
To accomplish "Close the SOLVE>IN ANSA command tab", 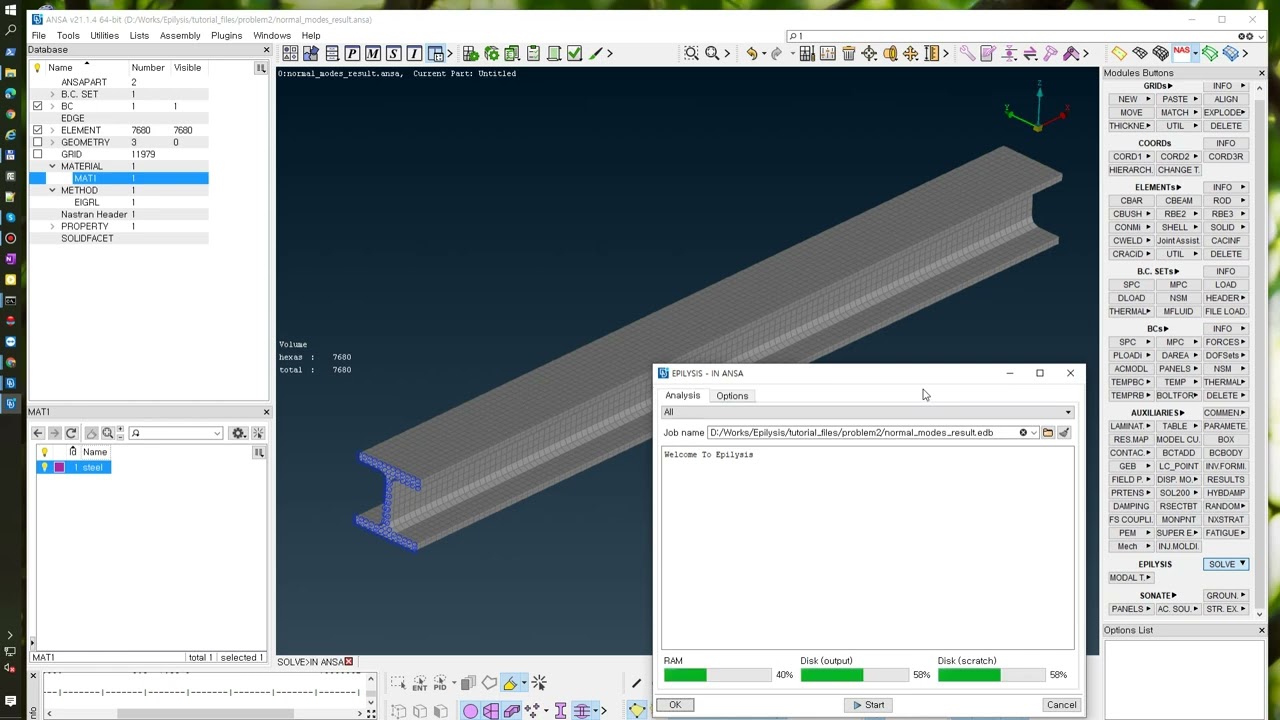I will (348, 662).
